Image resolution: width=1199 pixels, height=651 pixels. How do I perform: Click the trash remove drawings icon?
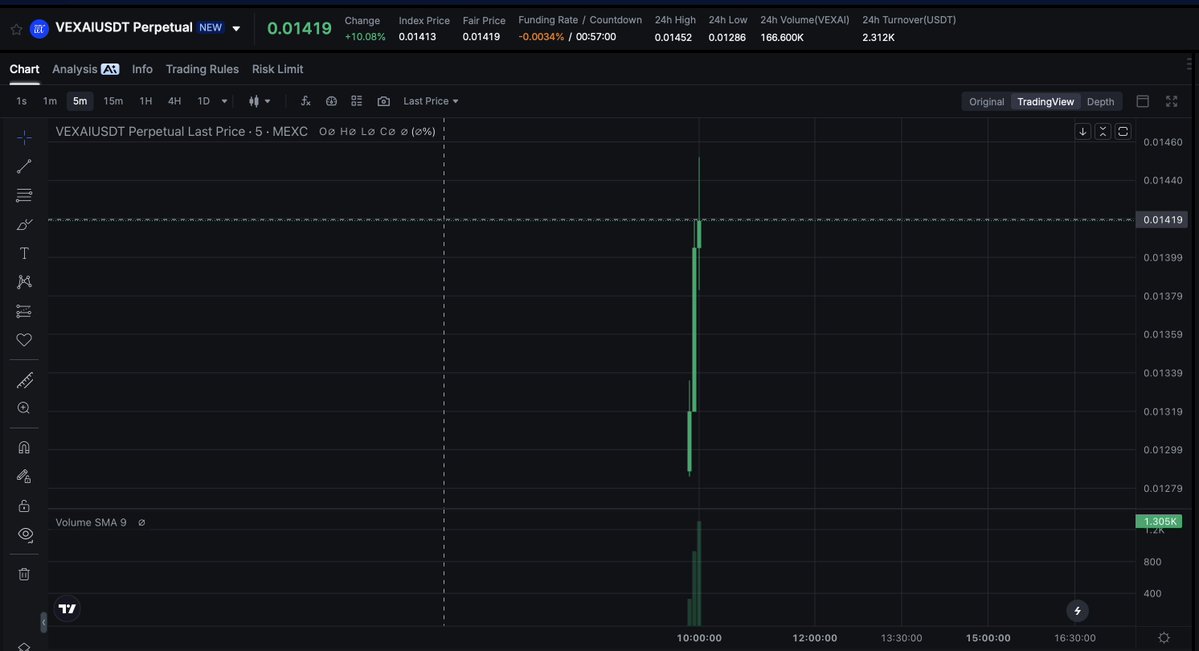pyautogui.click(x=24, y=574)
